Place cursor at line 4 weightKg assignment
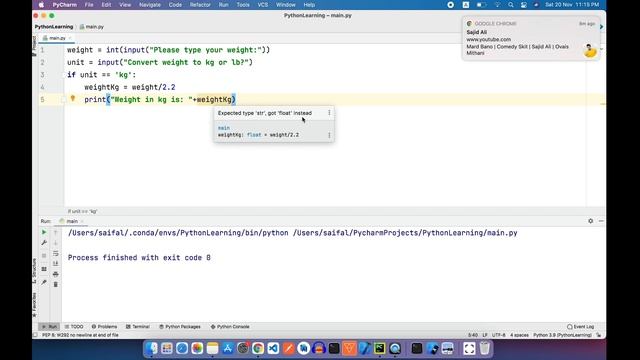 tap(129, 87)
